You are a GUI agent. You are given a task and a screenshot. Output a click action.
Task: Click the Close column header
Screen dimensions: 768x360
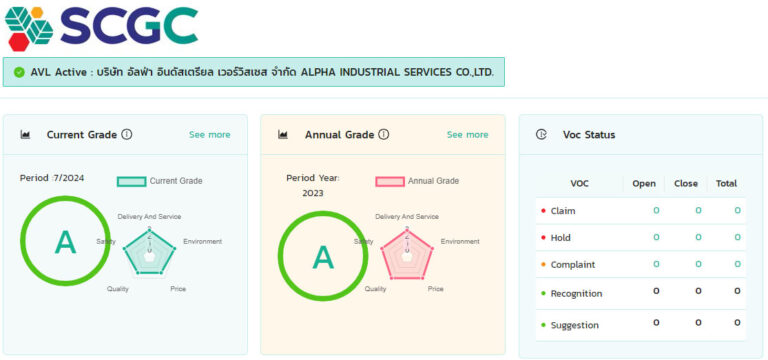[686, 184]
